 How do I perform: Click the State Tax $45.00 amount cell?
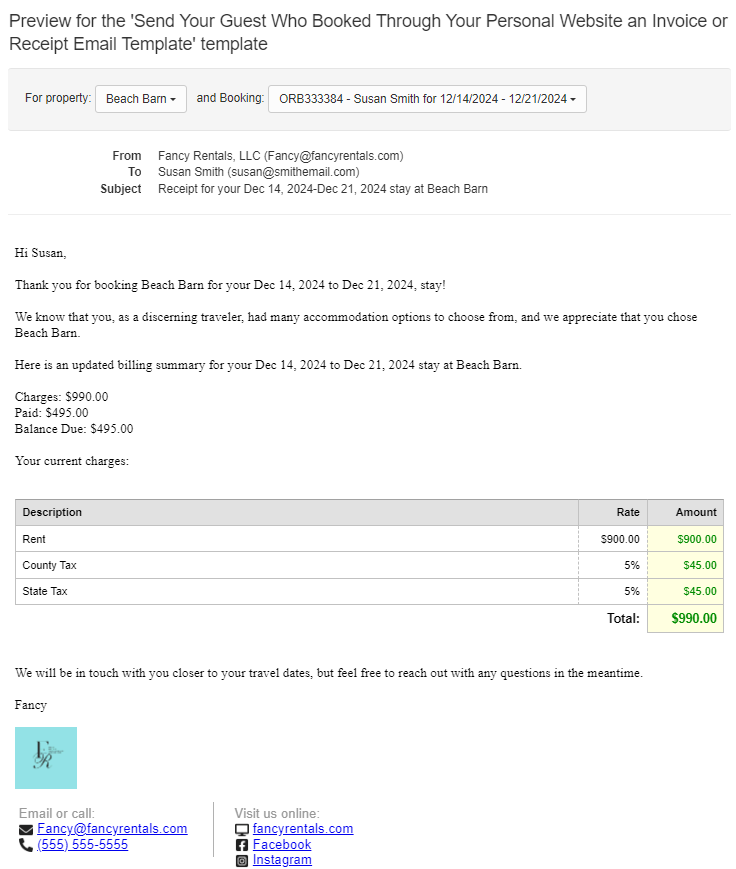699,591
